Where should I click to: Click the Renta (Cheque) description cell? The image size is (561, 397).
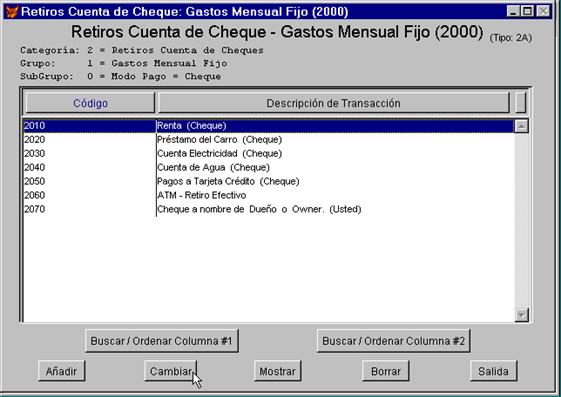coord(192,126)
